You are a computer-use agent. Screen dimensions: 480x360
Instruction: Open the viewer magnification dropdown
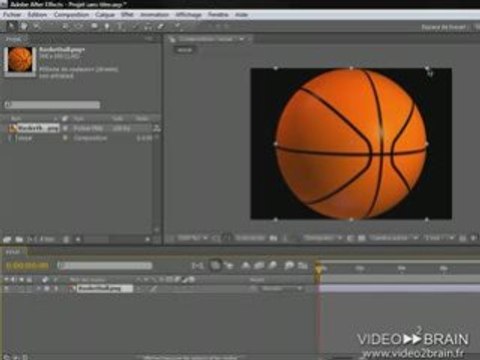(192, 238)
